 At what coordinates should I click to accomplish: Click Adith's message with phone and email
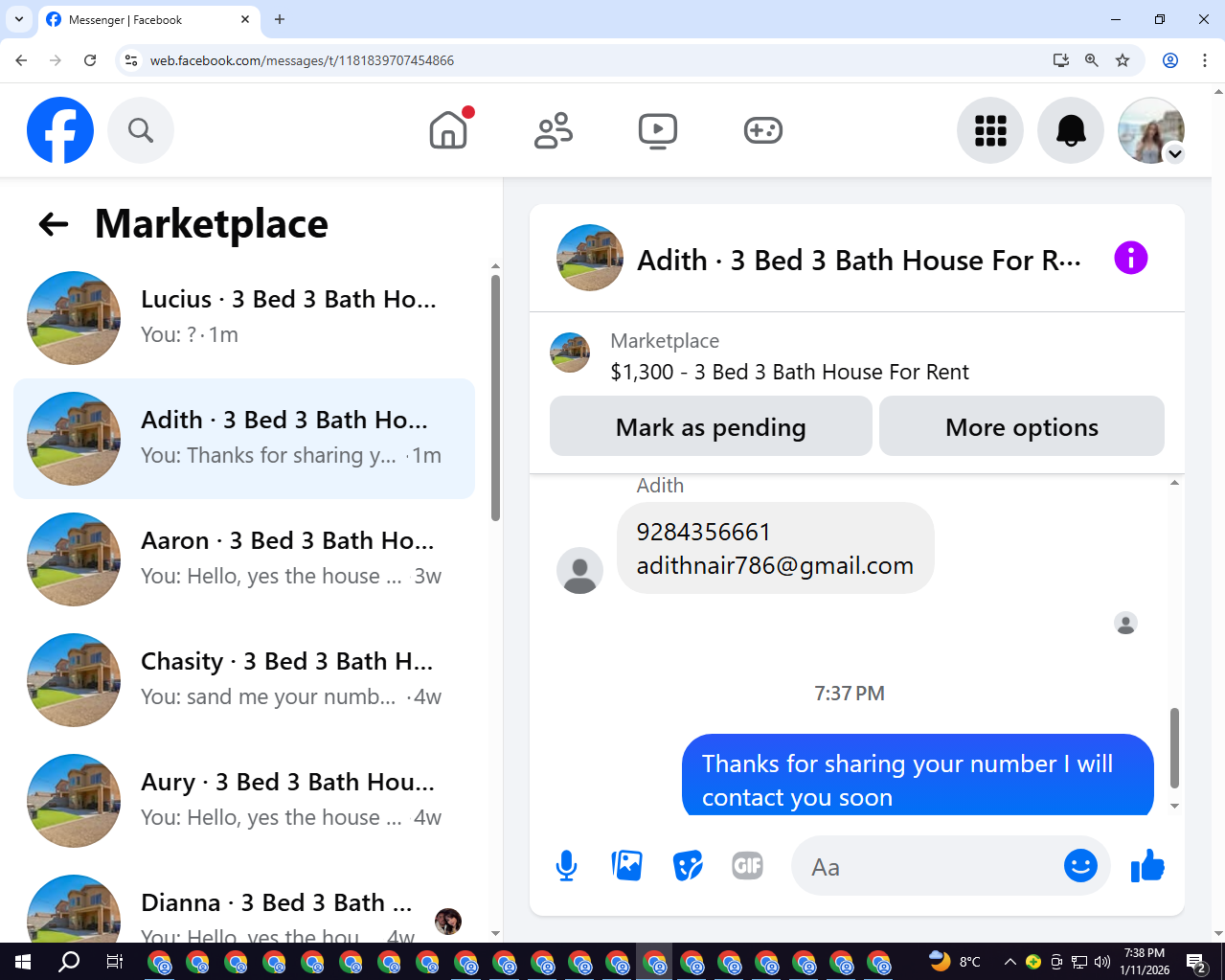[775, 548]
